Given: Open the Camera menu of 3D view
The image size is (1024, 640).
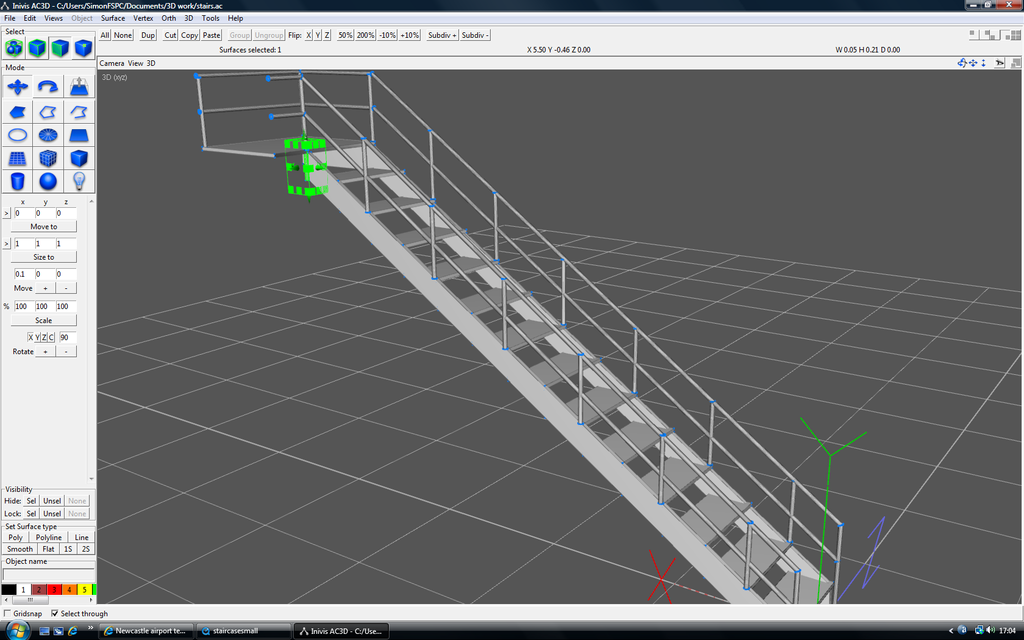Looking at the screenshot, I should tap(112, 63).
